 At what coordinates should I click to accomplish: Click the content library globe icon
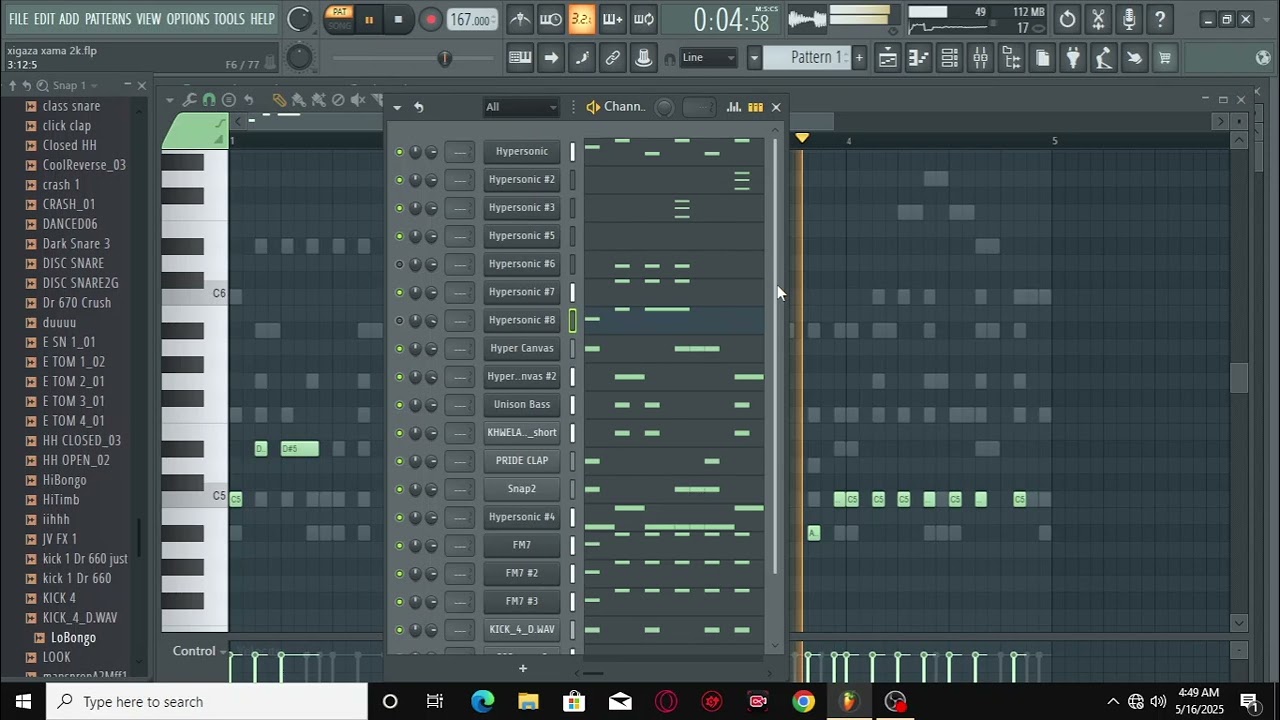pos(1263,58)
